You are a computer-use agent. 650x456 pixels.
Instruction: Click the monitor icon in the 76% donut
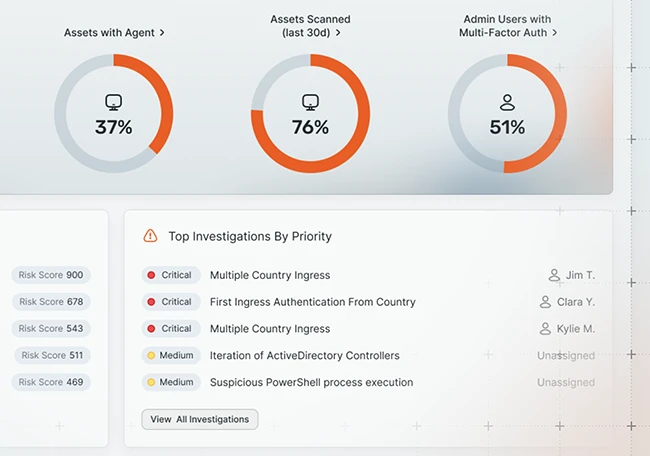click(310, 102)
